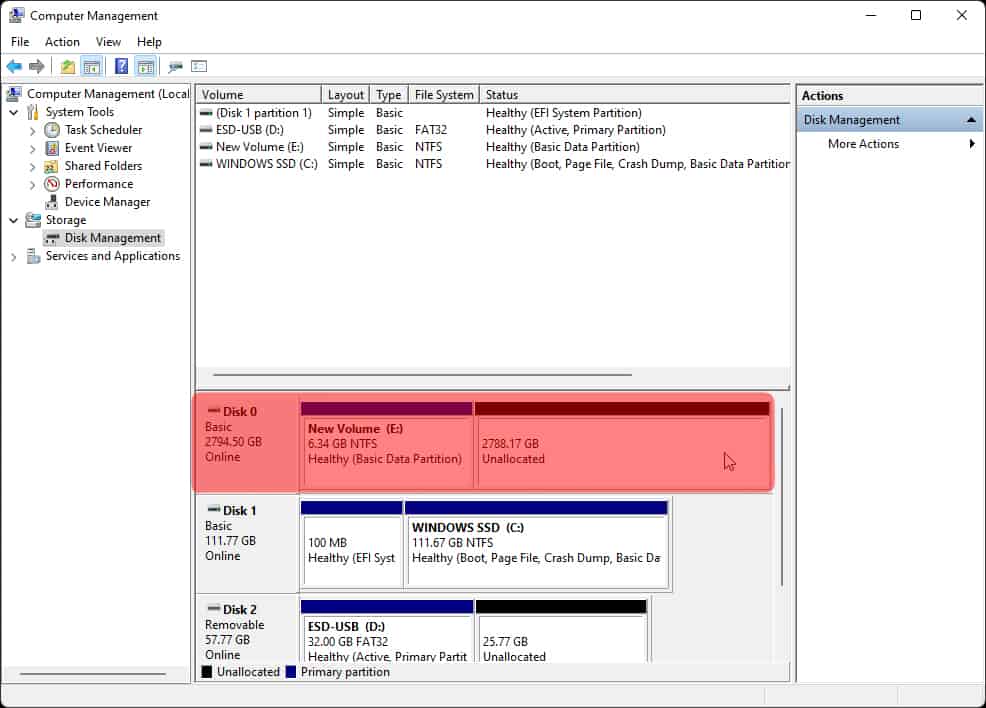
Task: Toggle Show/Hide Action Pane toolbar icon
Action: (x=145, y=66)
